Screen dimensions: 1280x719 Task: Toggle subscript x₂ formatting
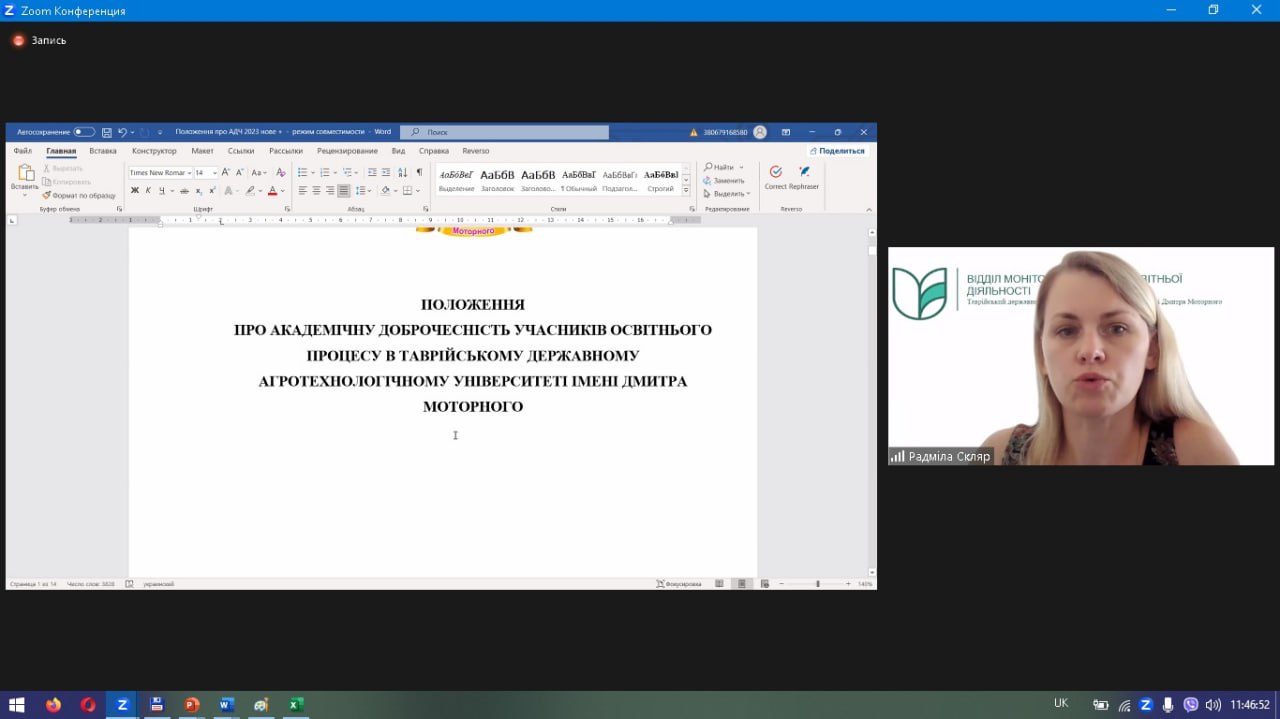[x=199, y=190]
